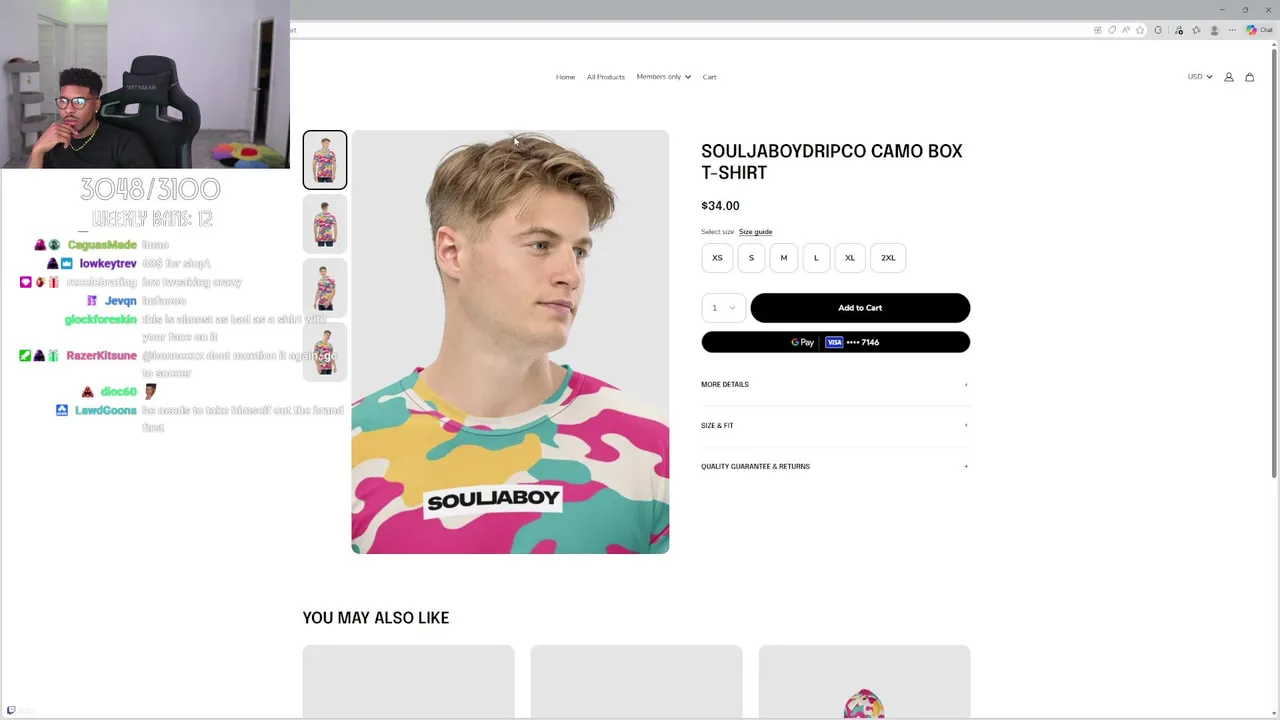Select size M

[784, 258]
